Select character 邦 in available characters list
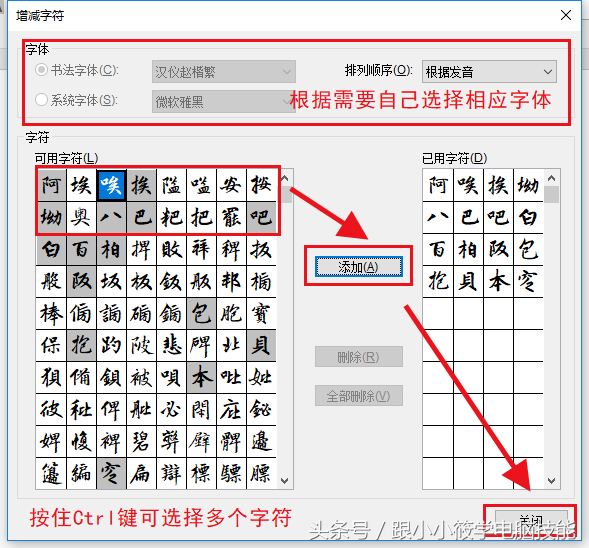Image resolution: width=589 pixels, height=548 pixels. pos(231,281)
